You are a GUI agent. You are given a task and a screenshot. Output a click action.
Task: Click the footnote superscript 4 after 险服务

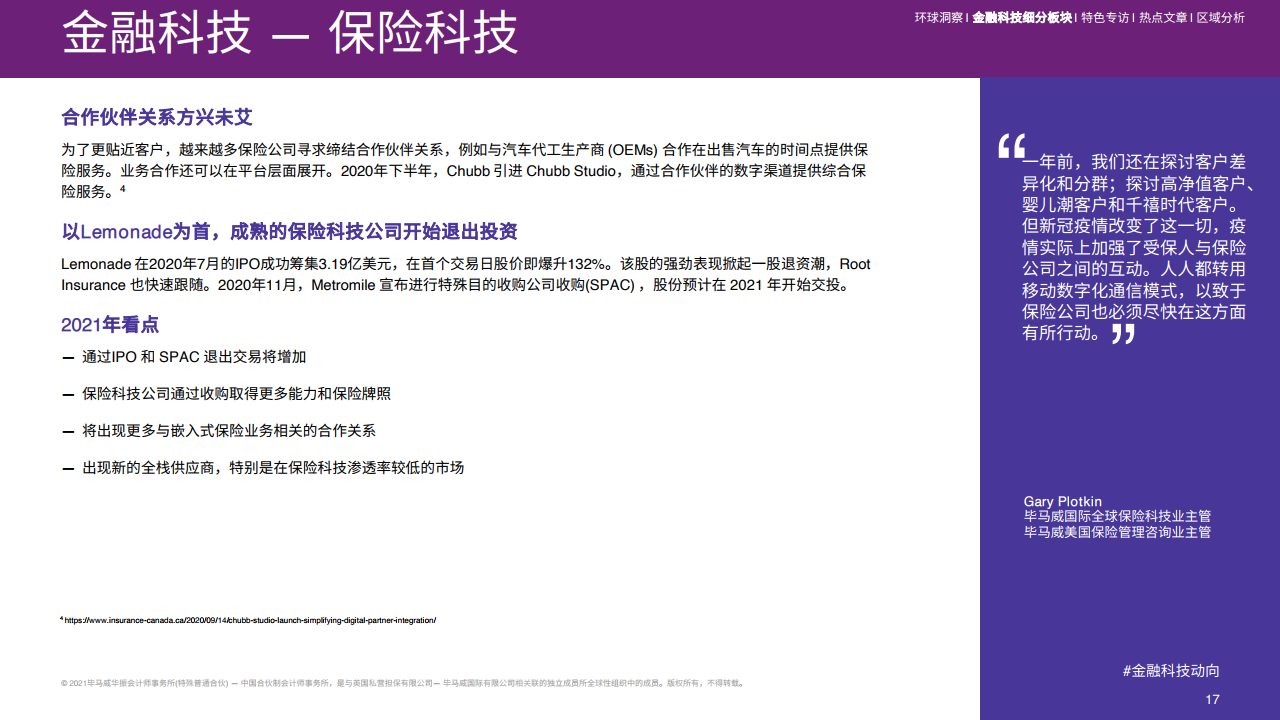coord(123,188)
